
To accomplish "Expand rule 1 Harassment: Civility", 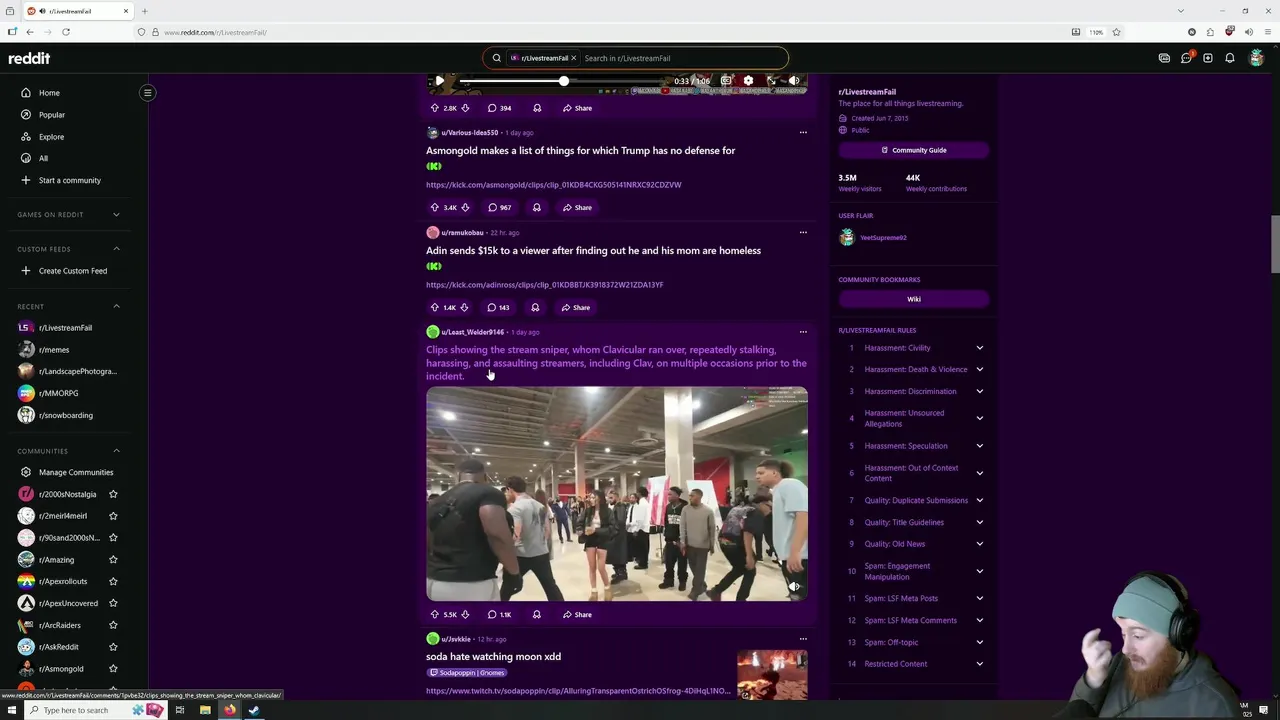I will point(979,348).
